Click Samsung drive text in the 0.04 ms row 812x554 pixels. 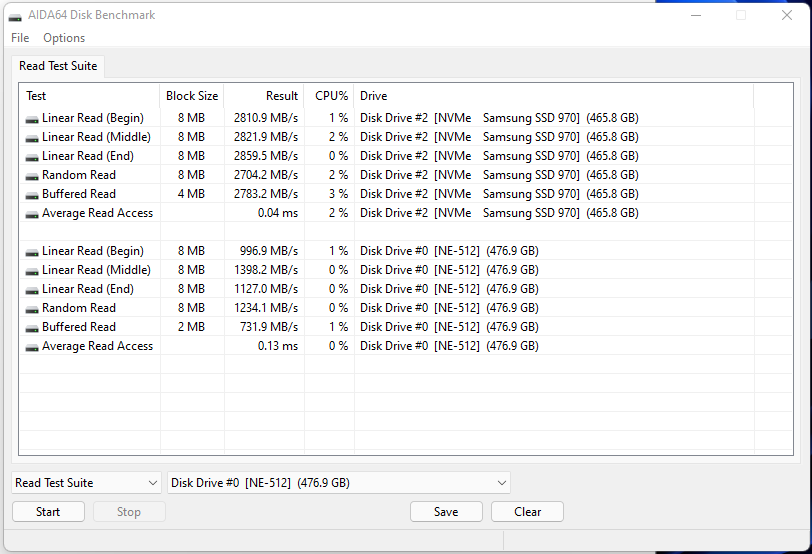pyautogui.click(x=499, y=213)
